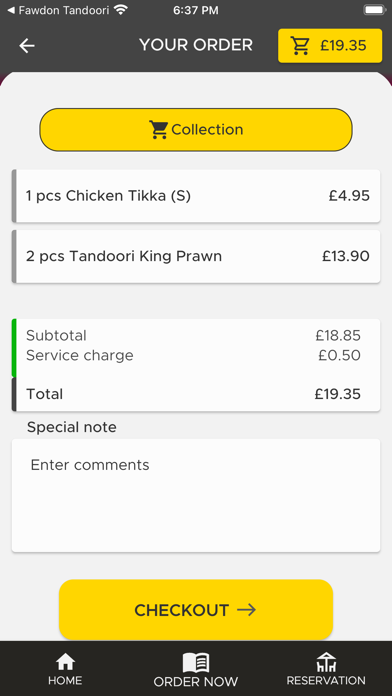Tap the Wi-Fi status icon
The height and width of the screenshot is (696, 392).
click(121, 10)
